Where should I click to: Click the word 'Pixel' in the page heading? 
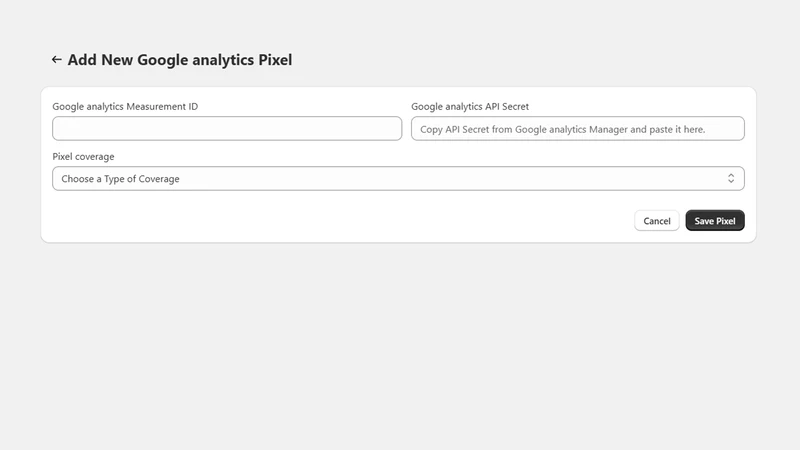click(275, 60)
